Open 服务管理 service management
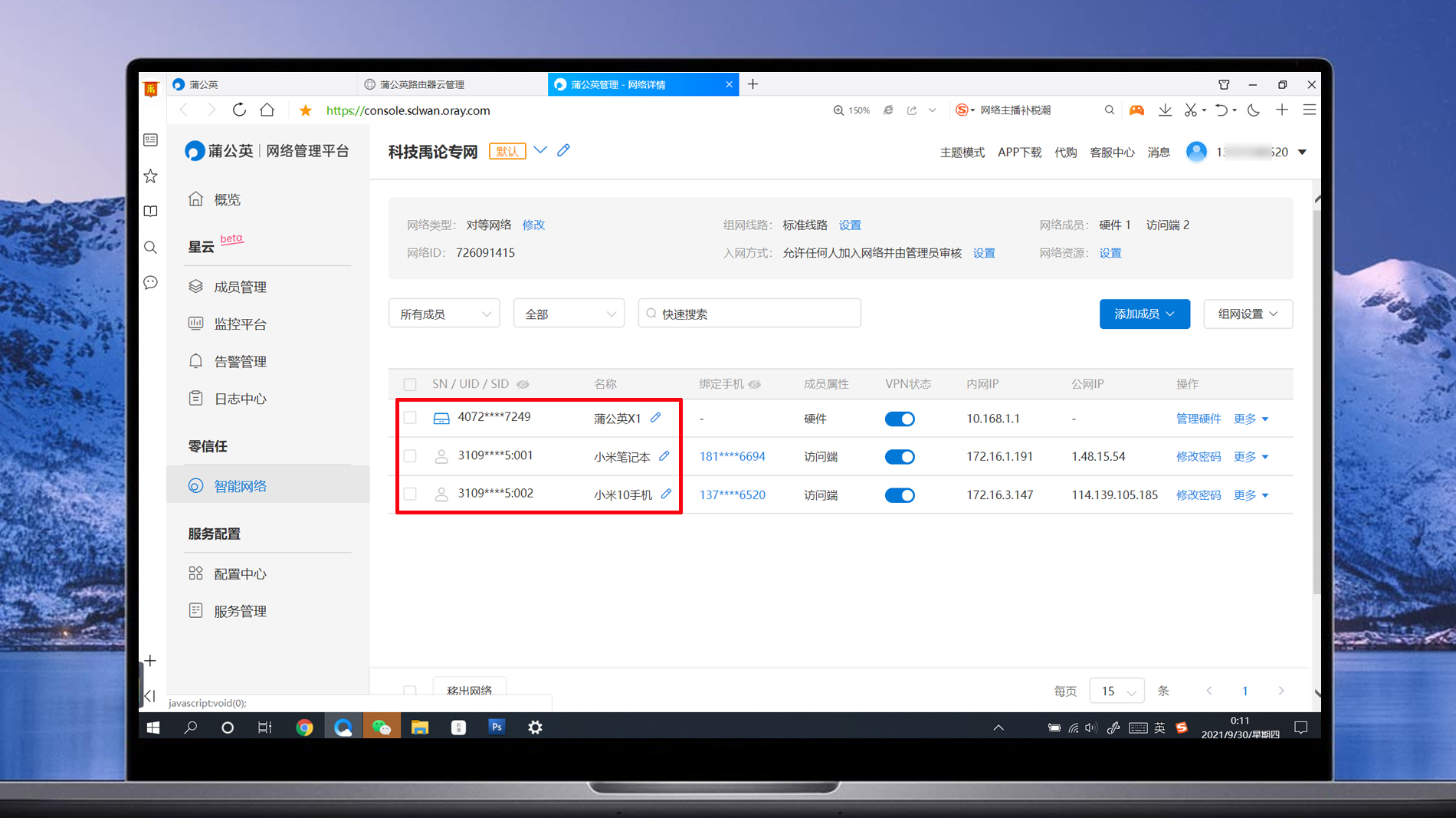The width and height of the screenshot is (1456, 818). pyautogui.click(x=241, y=610)
